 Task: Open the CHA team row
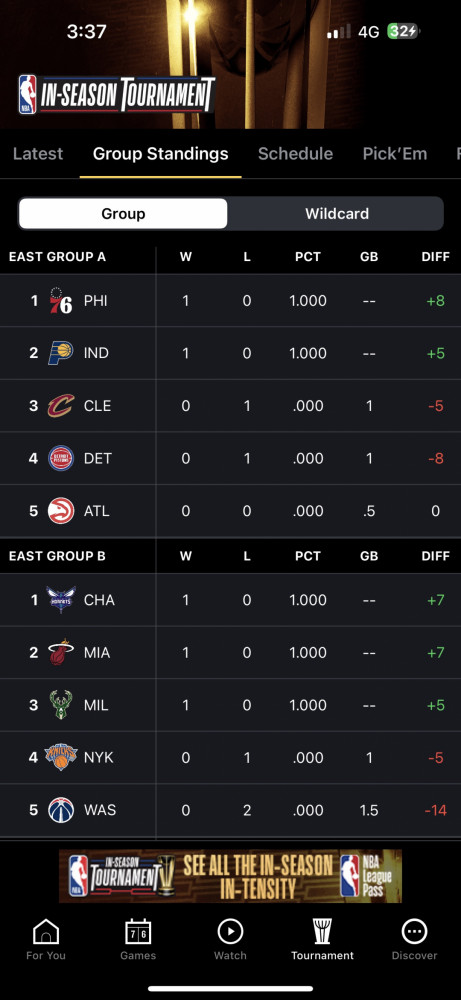pos(230,600)
